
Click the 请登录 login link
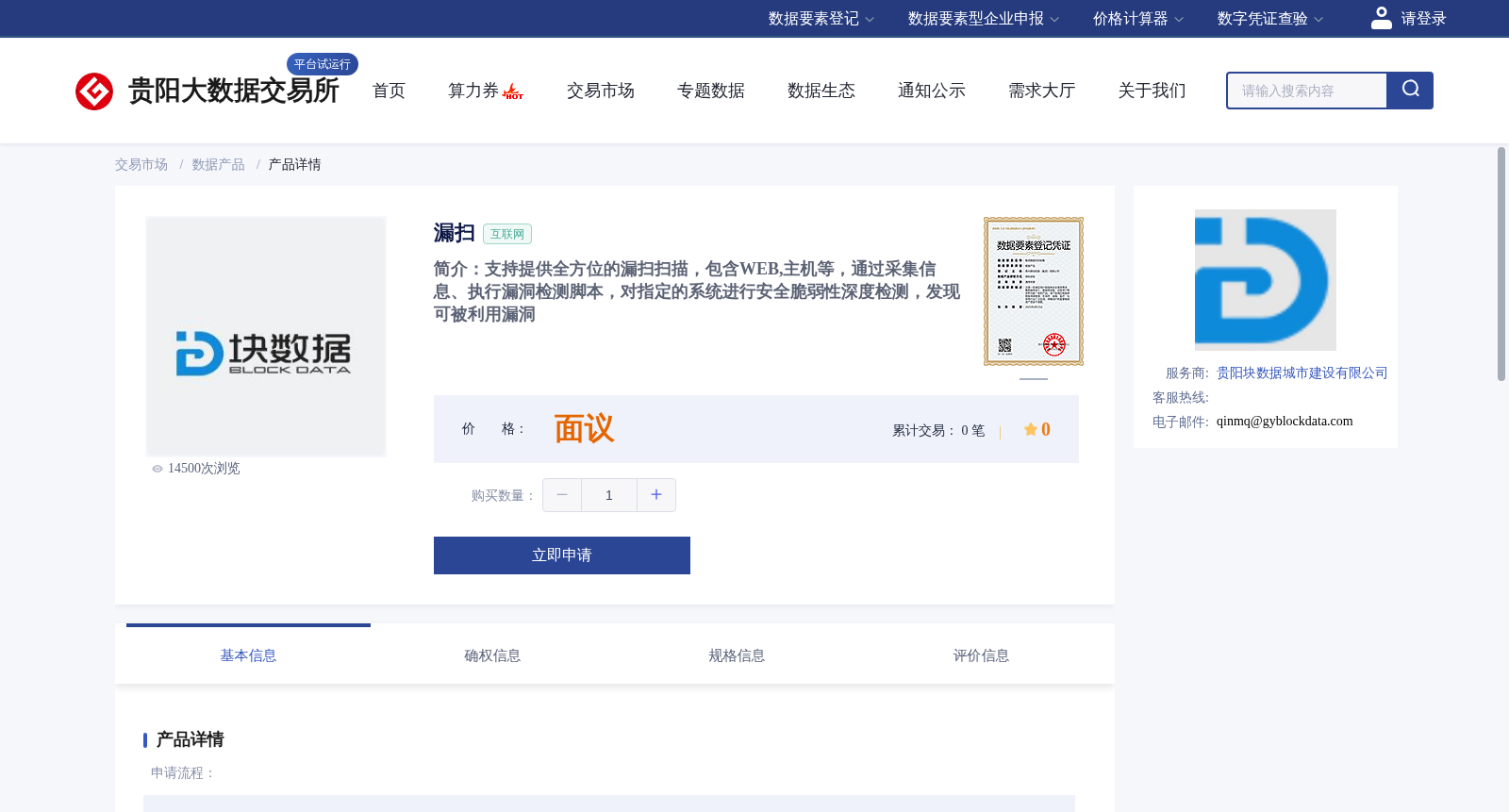(1423, 19)
